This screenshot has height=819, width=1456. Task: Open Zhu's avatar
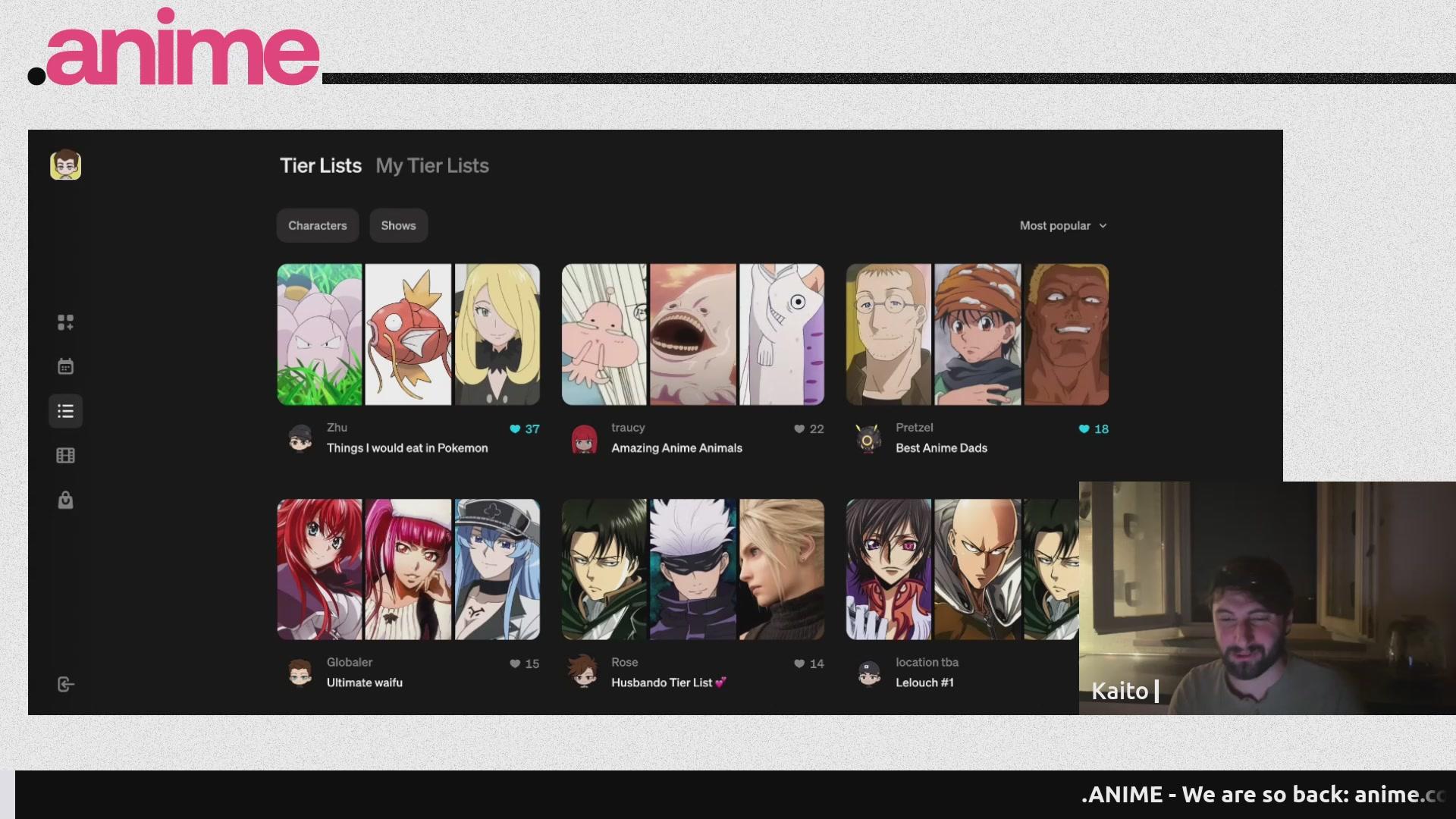point(300,438)
